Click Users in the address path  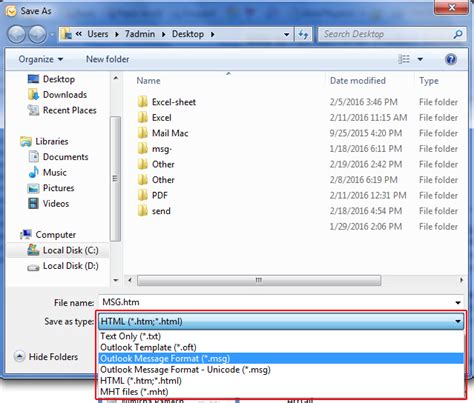[98, 34]
